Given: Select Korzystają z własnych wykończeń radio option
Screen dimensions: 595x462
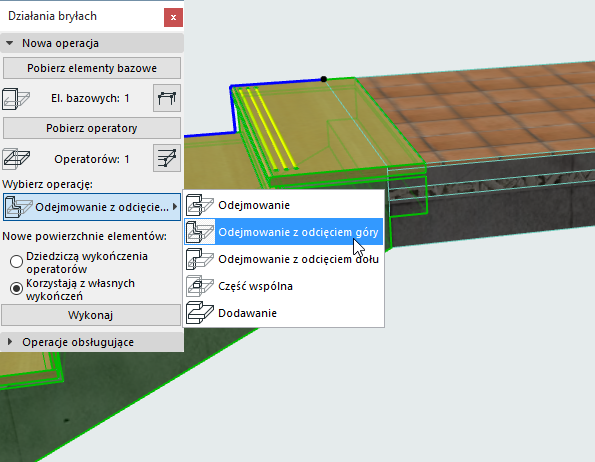Looking at the screenshot, I should [16, 289].
